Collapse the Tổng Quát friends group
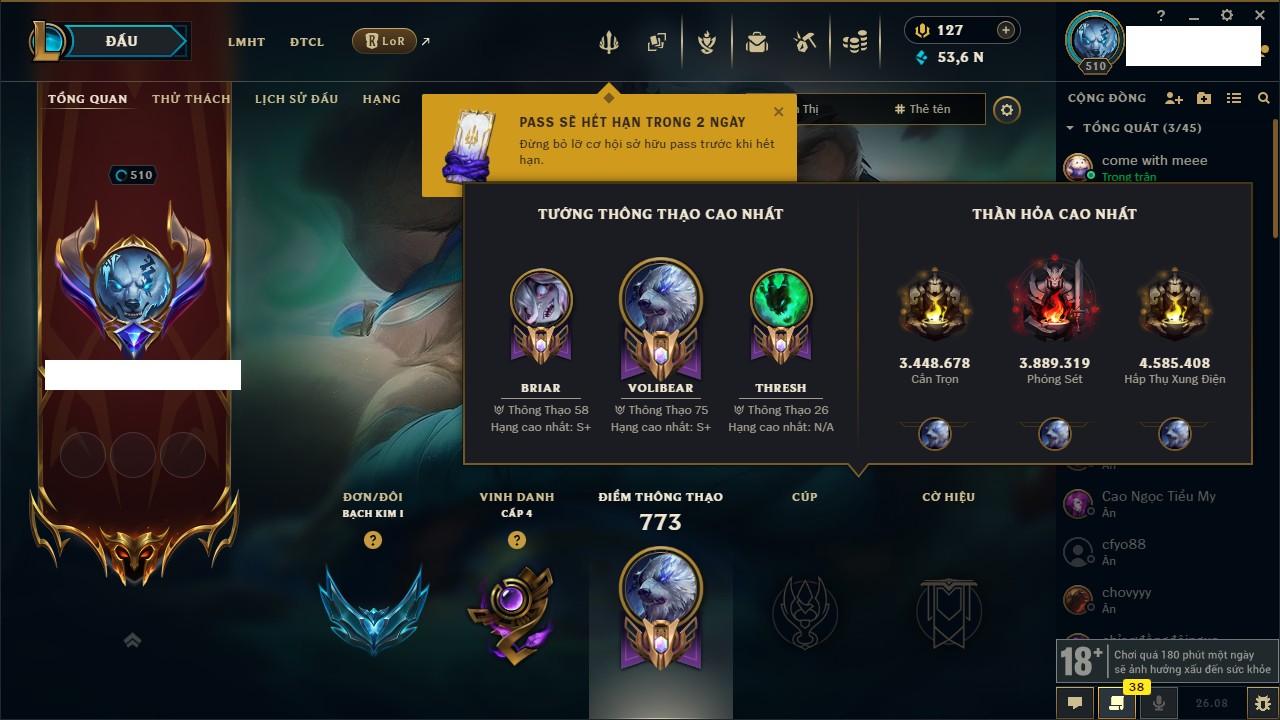 point(1070,128)
